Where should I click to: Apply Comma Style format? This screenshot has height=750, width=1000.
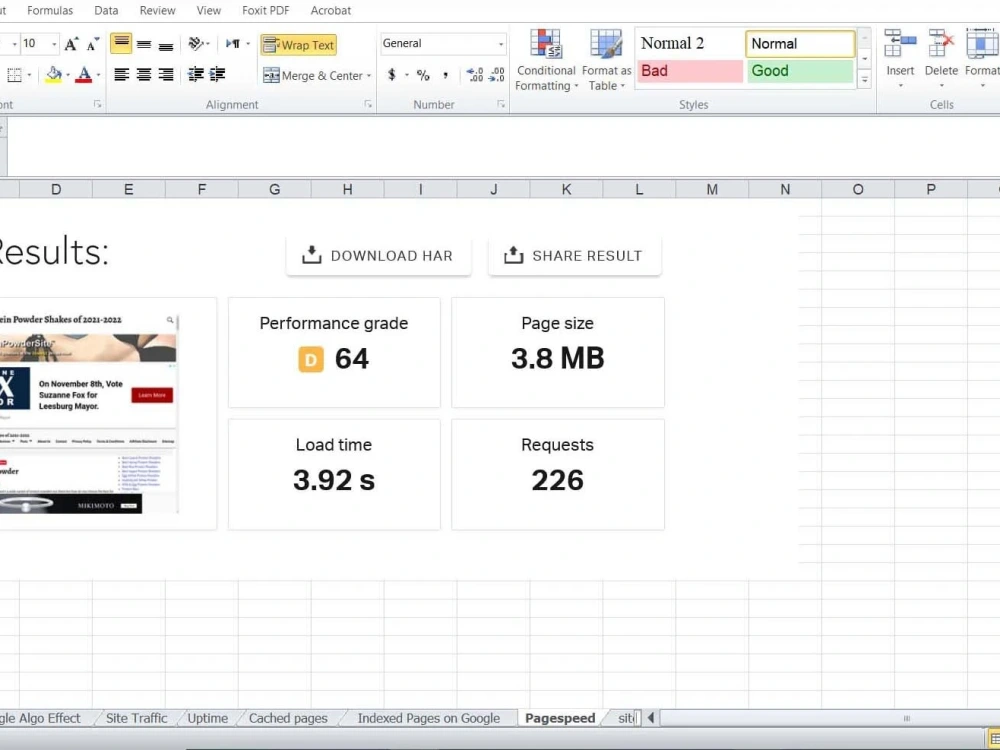pyautogui.click(x=445, y=75)
